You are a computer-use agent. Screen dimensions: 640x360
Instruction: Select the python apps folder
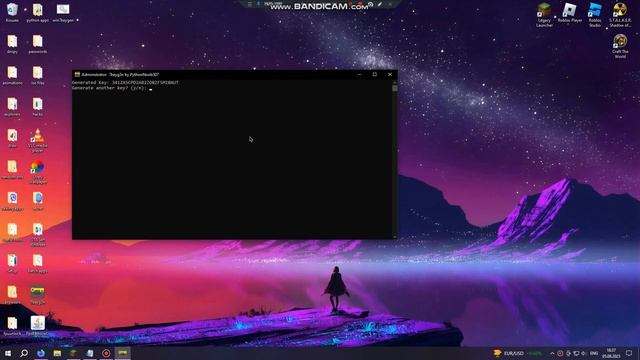pyautogui.click(x=38, y=12)
